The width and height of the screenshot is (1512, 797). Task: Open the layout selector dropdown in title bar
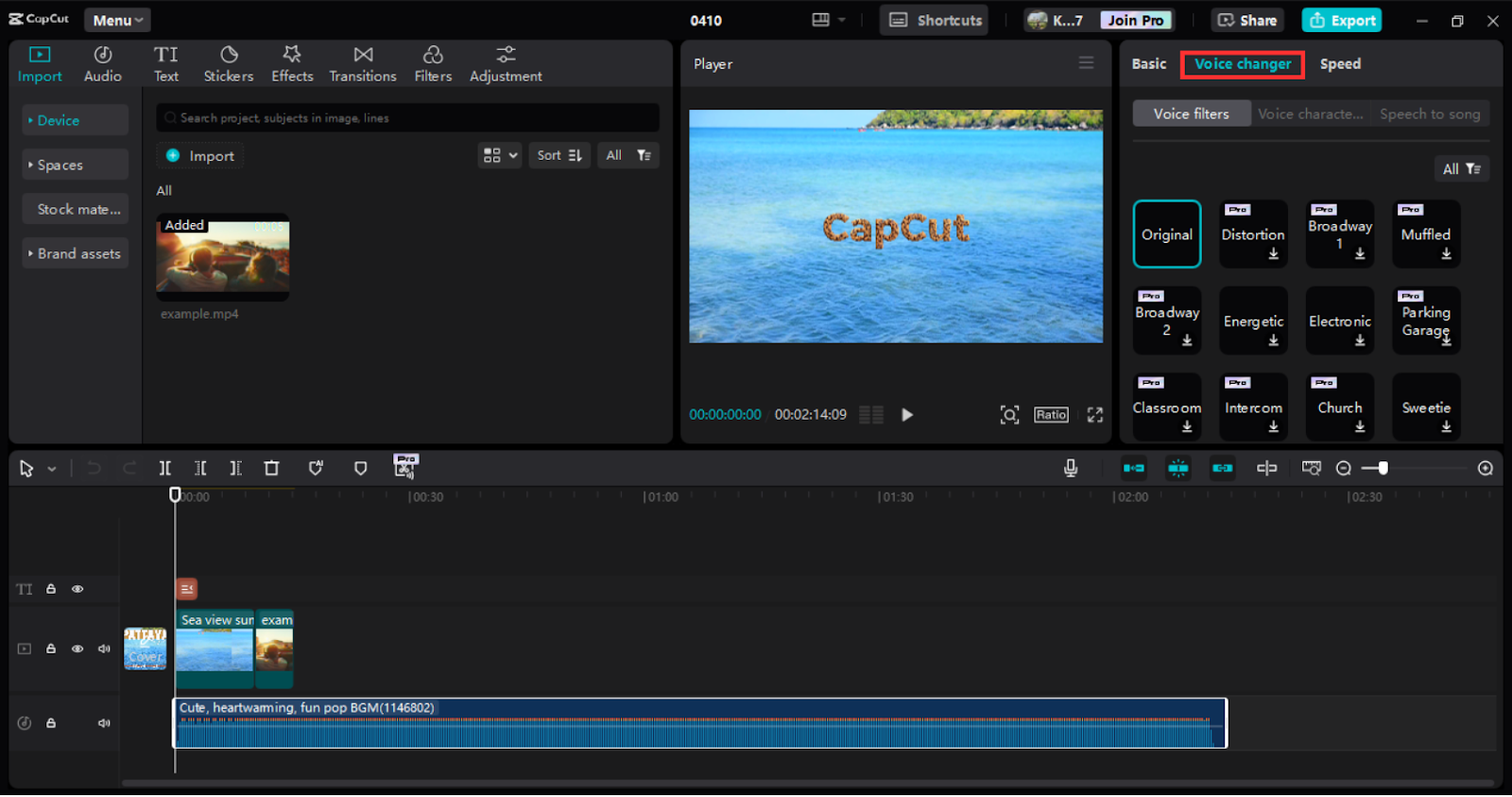(x=828, y=20)
